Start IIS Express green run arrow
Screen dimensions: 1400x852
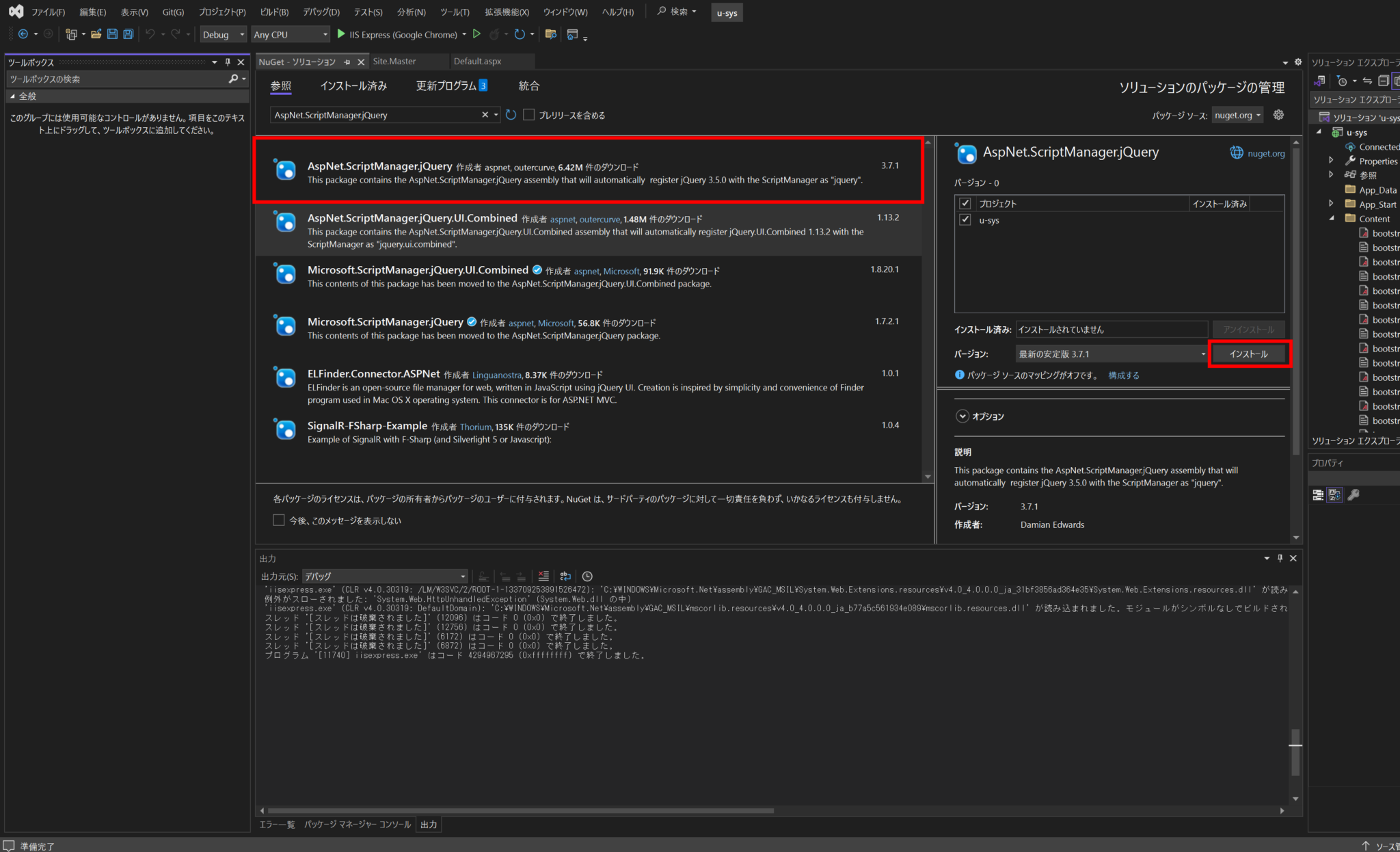coord(341,34)
